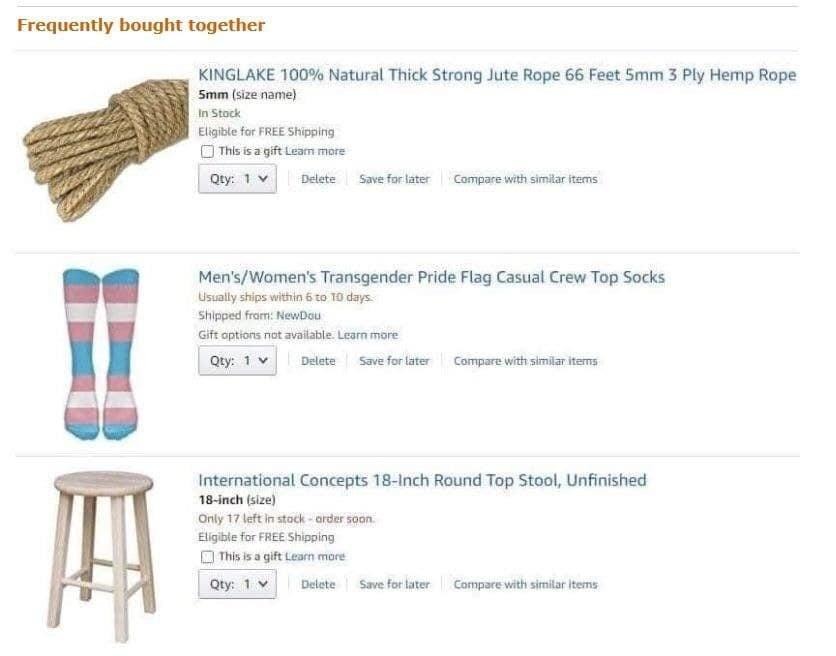This screenshot has width=836, height=656.
Task: Click the NewDou seller link
Action: (298, 316)
